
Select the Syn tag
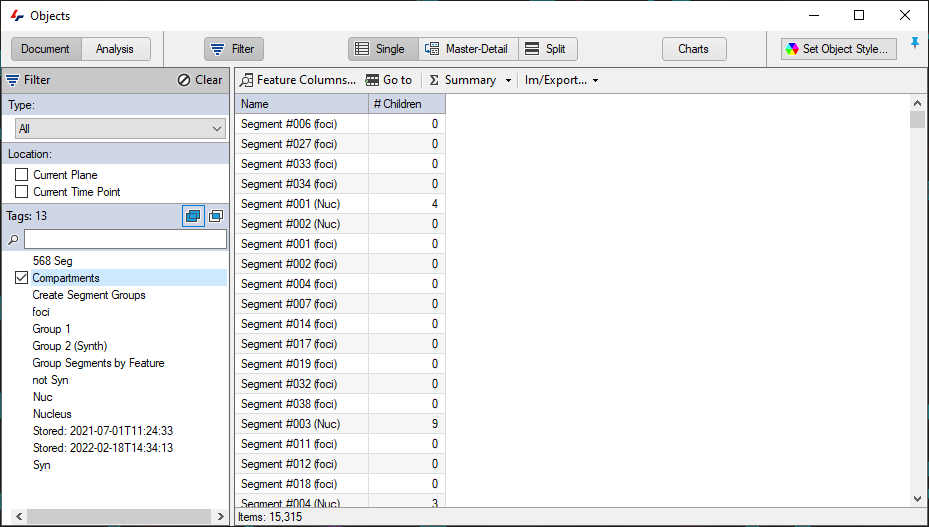point(41,465)
